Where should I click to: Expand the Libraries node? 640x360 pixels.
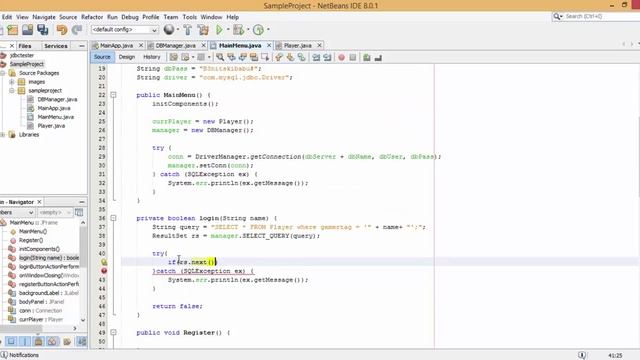coord(3,135)
